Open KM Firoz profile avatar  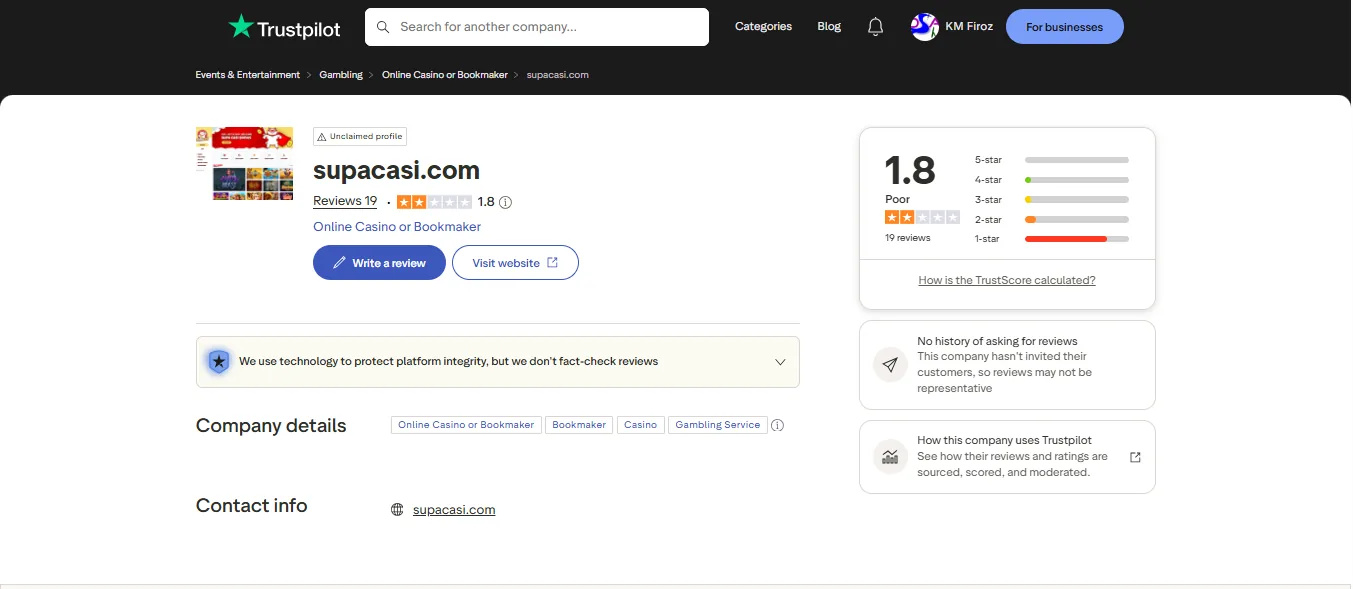click(924, 27)
